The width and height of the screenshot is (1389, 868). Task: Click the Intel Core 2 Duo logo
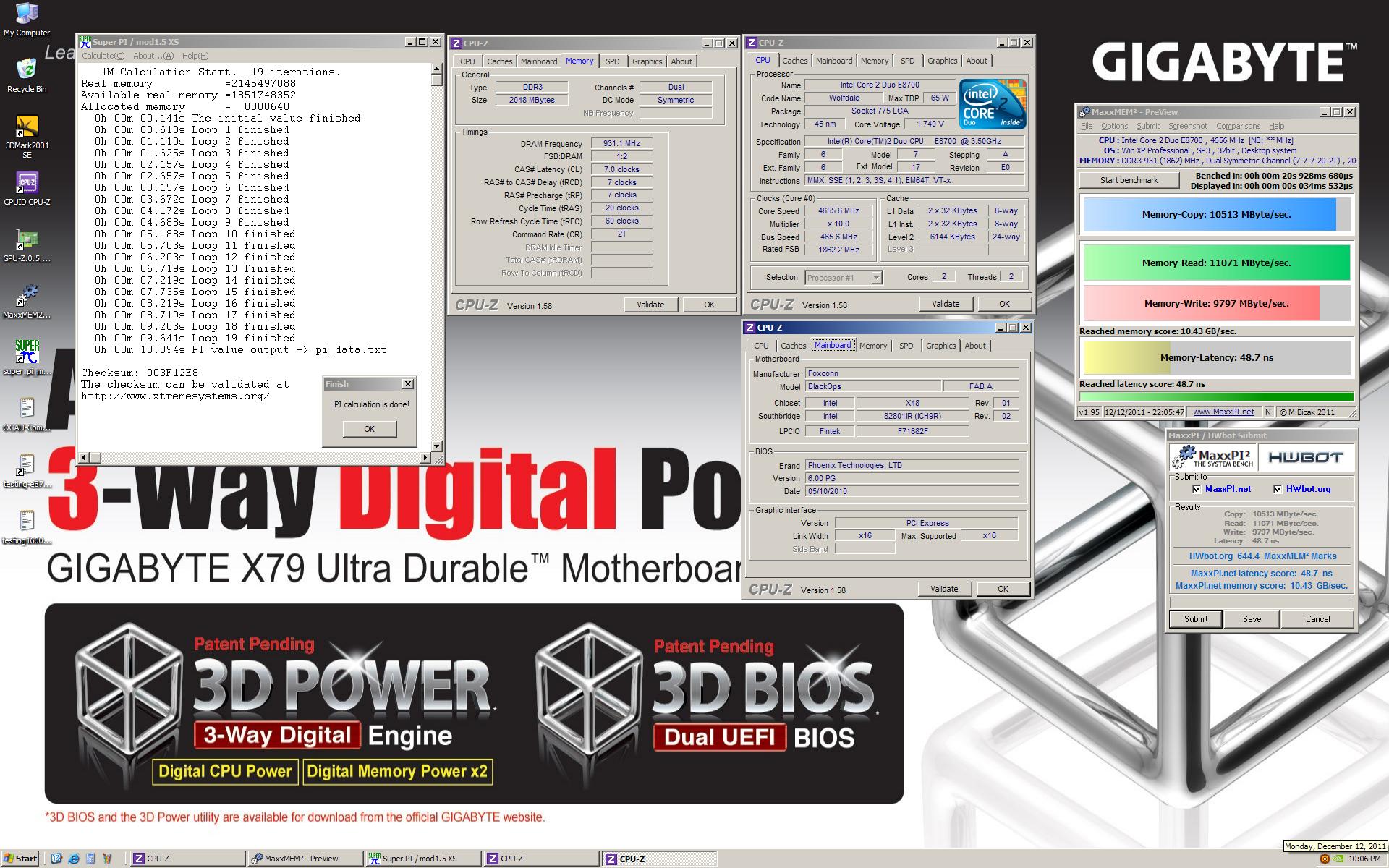pyautogui.click(x=993, y=104)
